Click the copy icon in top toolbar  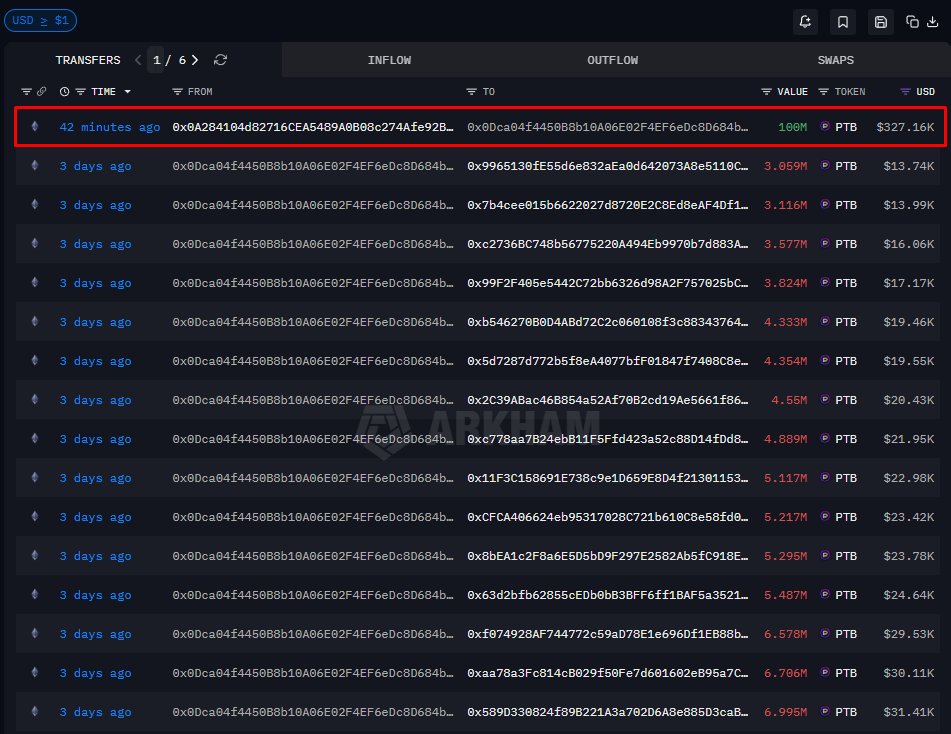point(912,21)
